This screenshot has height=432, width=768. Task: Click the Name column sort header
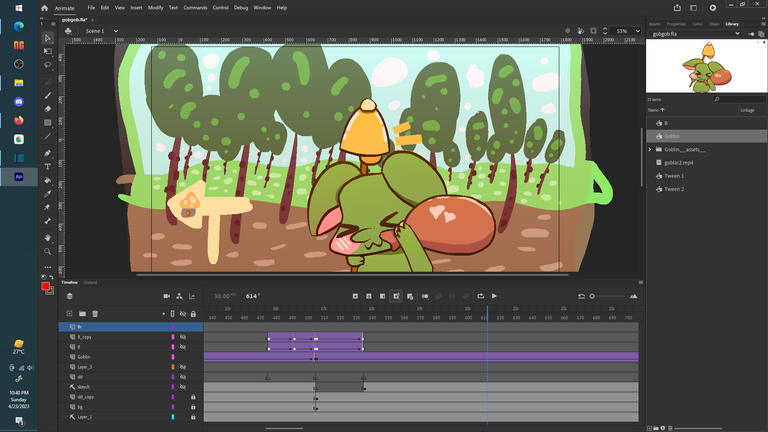coord(656,110)
